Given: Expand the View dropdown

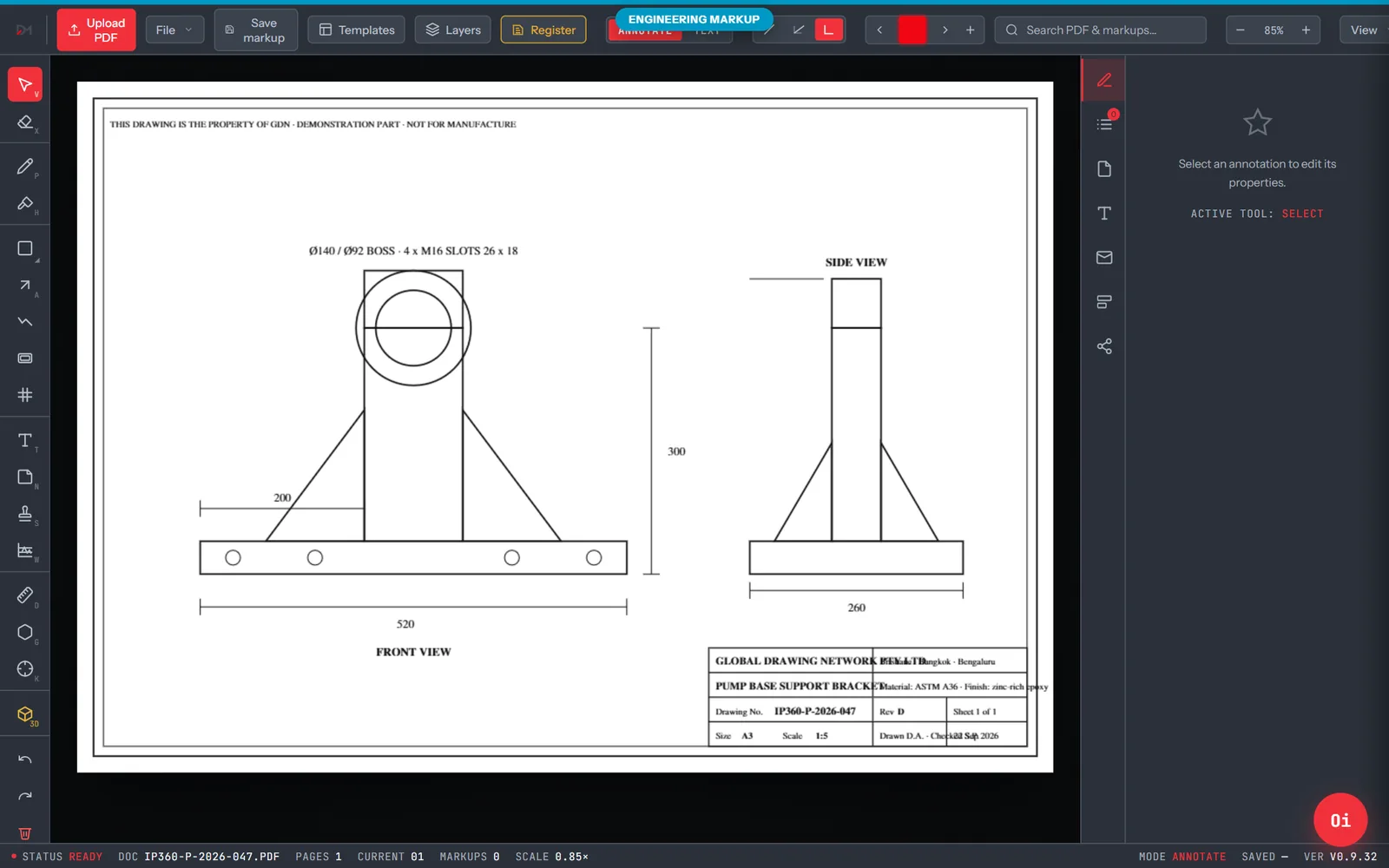Looking at the screenshot, I should (x=1364, y=30).
